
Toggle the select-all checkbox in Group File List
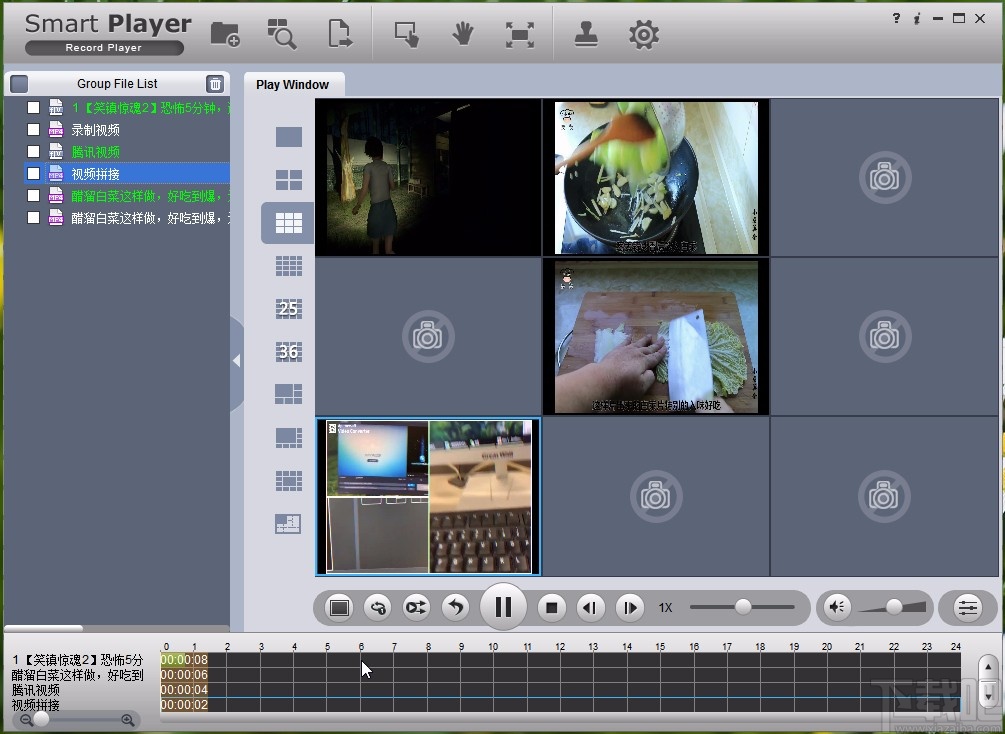[19, 84]
